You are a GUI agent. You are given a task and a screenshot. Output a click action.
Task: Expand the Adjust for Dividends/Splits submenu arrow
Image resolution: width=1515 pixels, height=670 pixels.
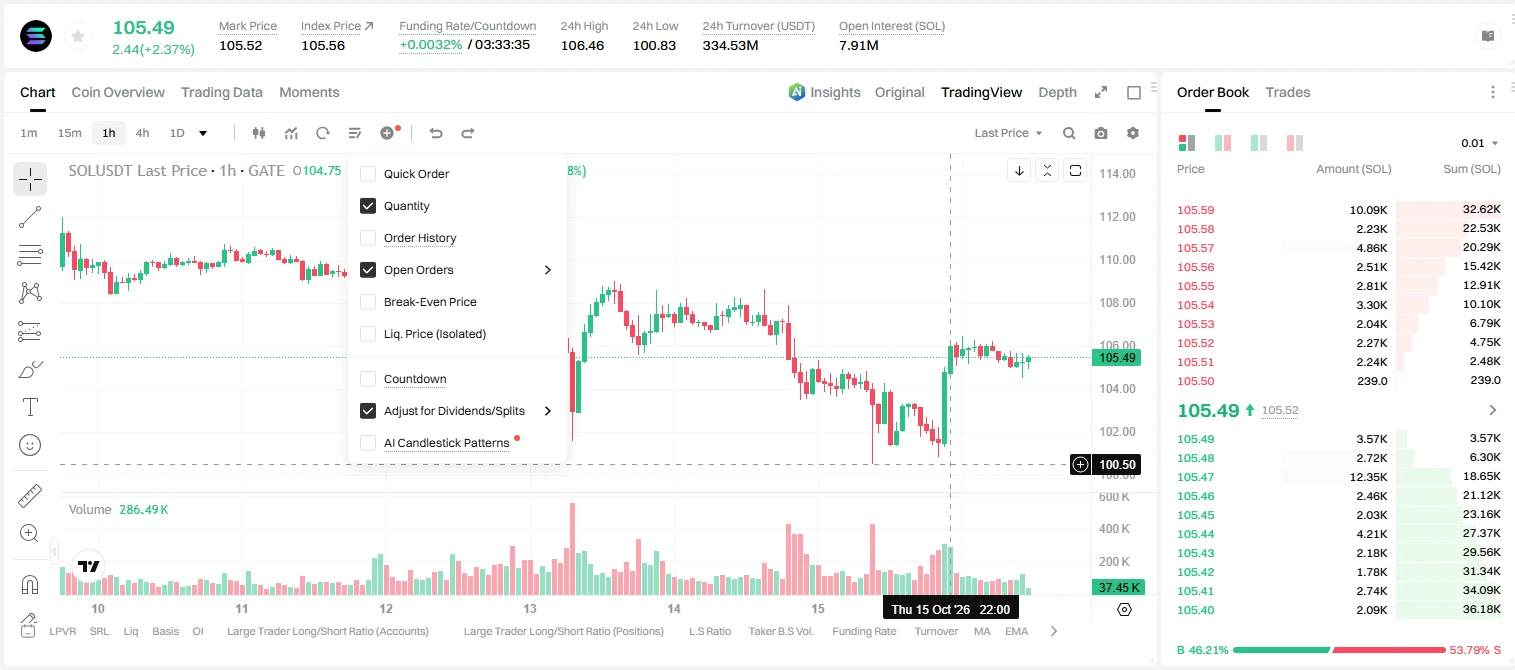pos(548,411)
